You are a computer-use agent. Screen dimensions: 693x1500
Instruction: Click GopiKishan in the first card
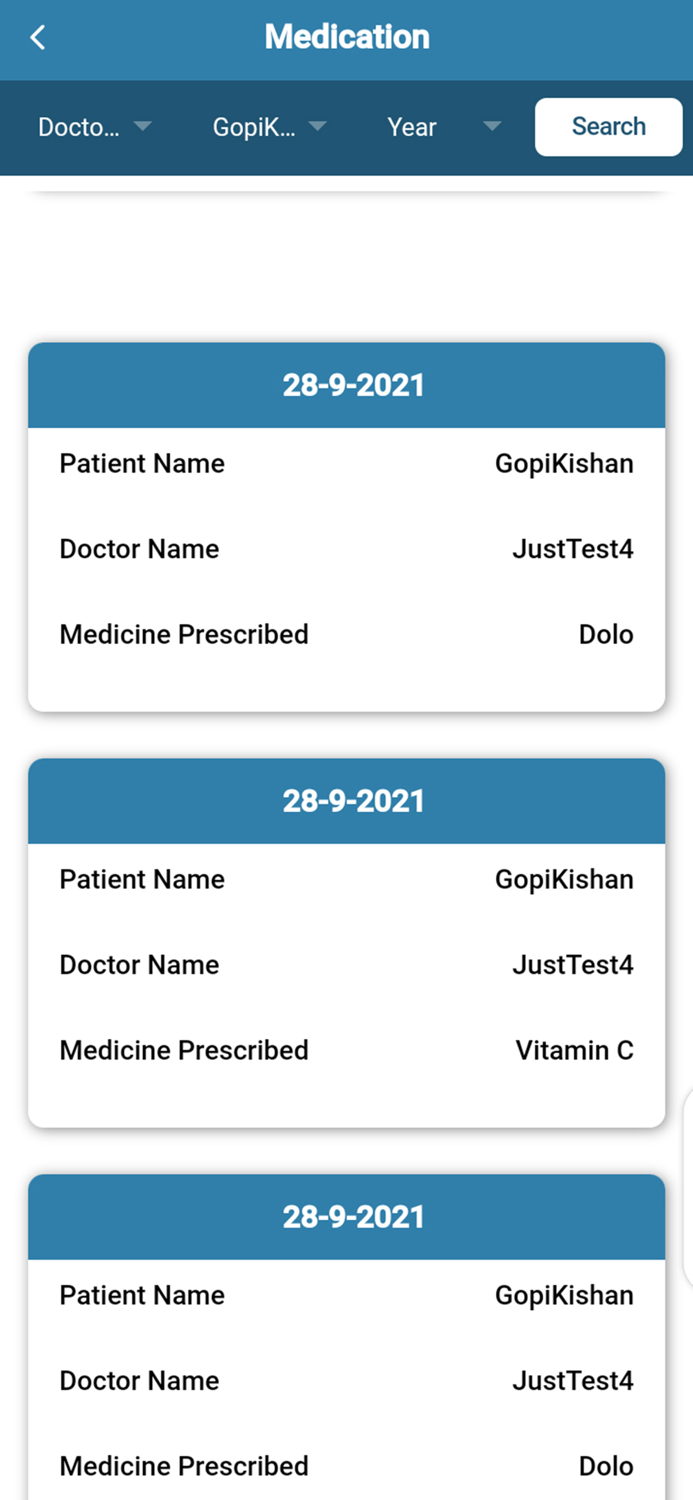tap(564, 463)
